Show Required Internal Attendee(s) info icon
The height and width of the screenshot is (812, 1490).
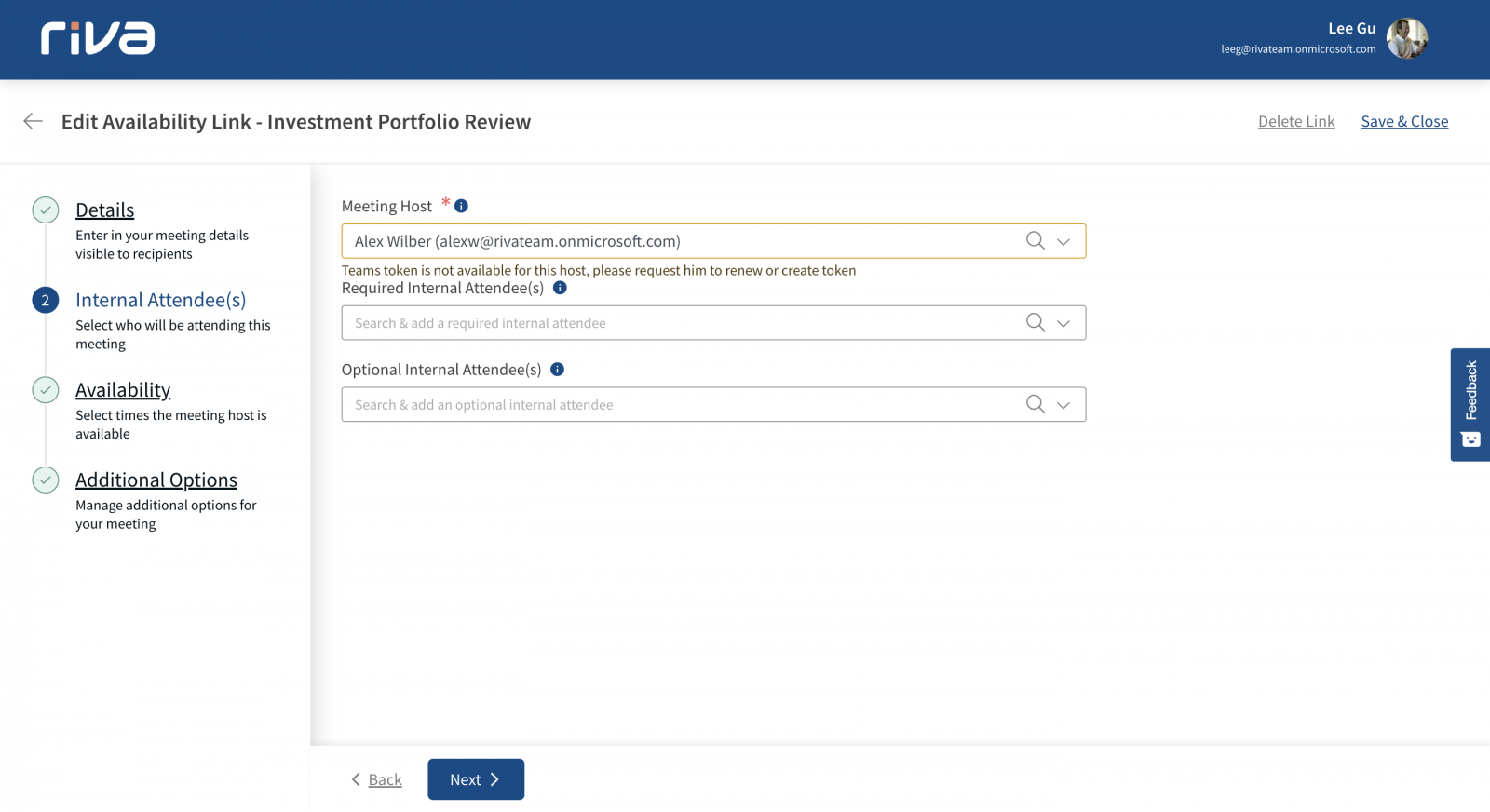click(x=560, y=288)
